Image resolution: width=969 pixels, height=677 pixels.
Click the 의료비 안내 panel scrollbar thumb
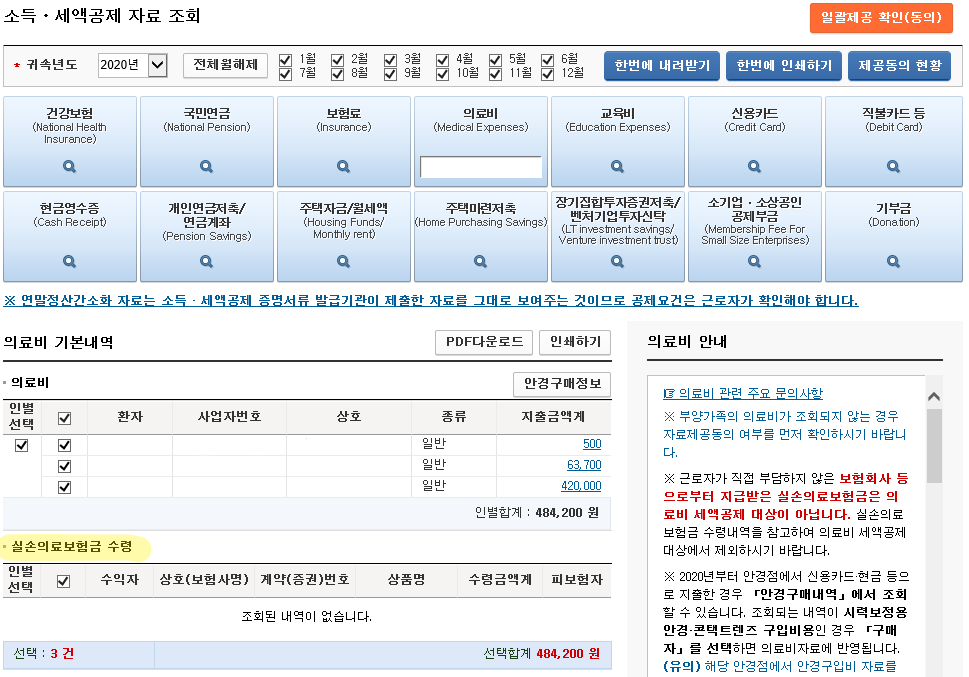(934, 445)
